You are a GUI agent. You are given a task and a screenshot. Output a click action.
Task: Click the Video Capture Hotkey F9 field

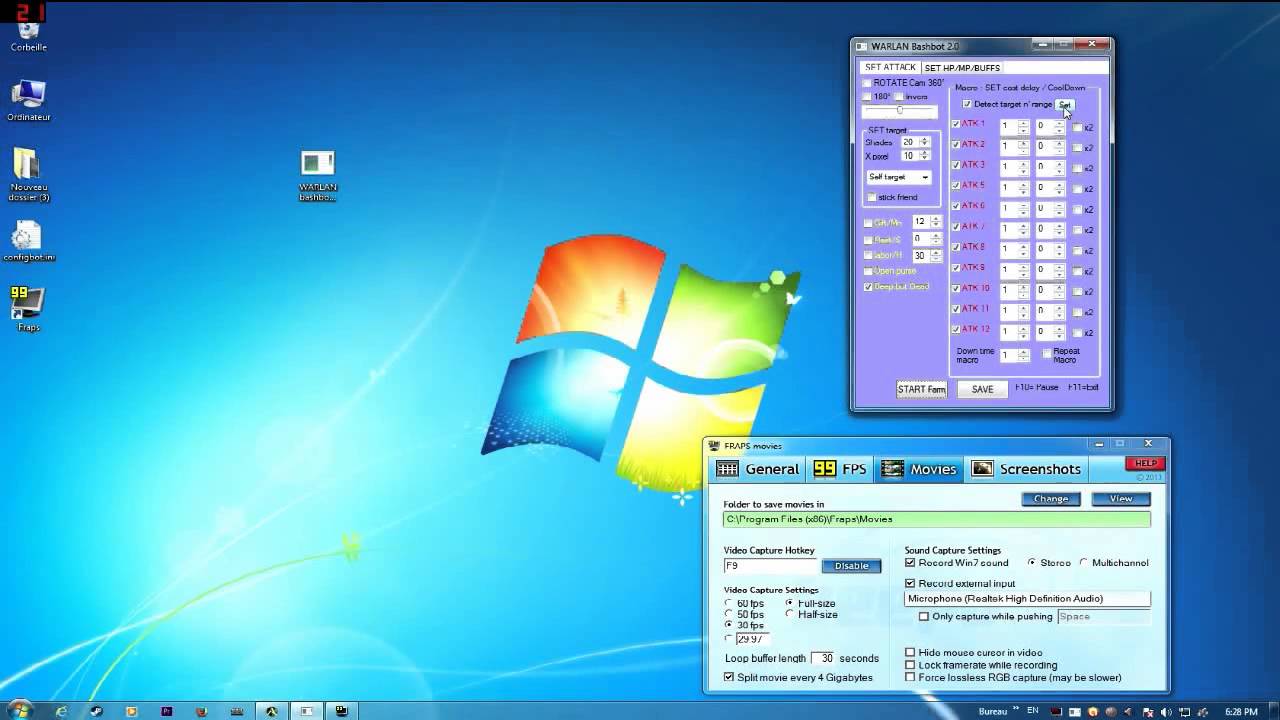(771, 566)
